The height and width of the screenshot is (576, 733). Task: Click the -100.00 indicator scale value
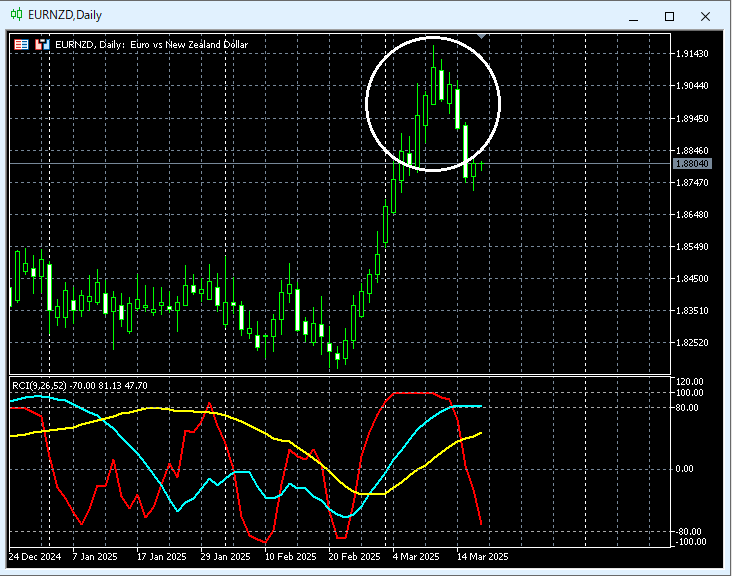click(x=690, y=542)
